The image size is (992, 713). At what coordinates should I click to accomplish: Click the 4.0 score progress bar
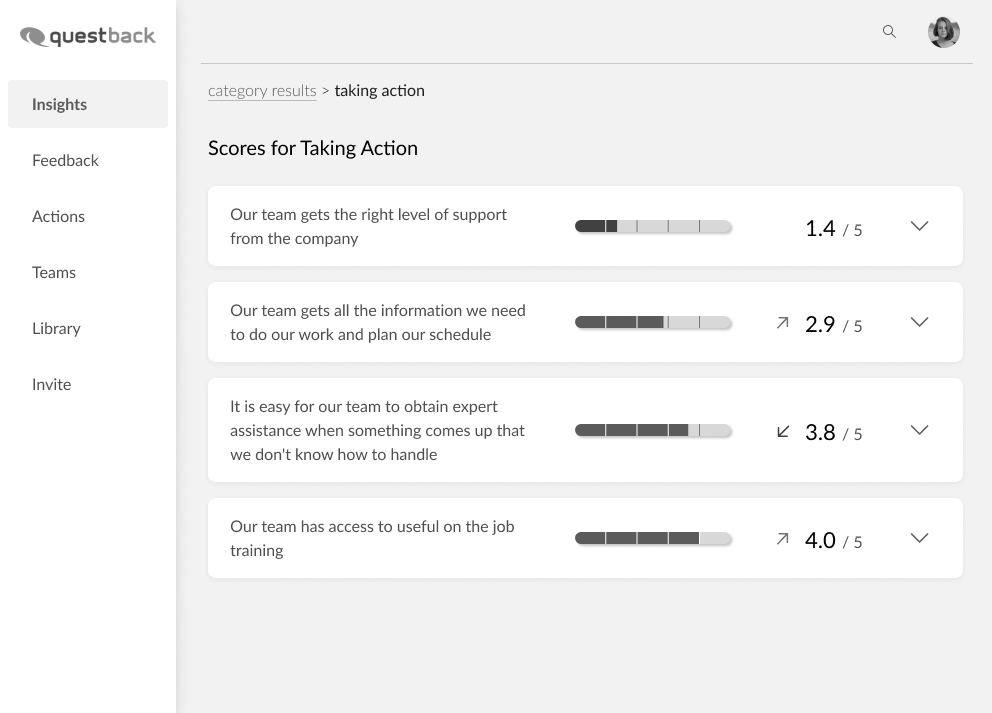click(653, 538)
